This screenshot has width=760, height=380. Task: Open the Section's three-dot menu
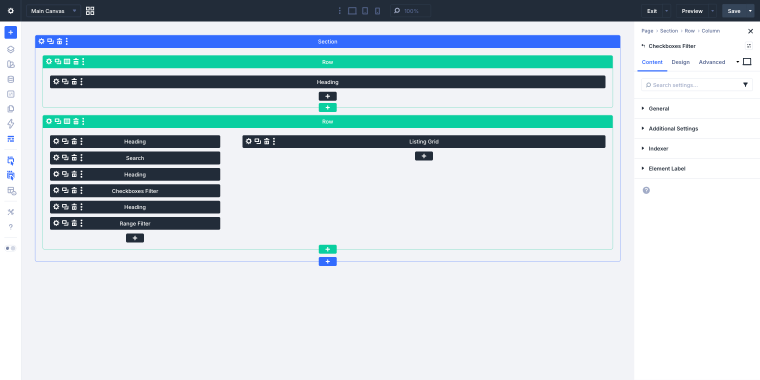point(67,41)
